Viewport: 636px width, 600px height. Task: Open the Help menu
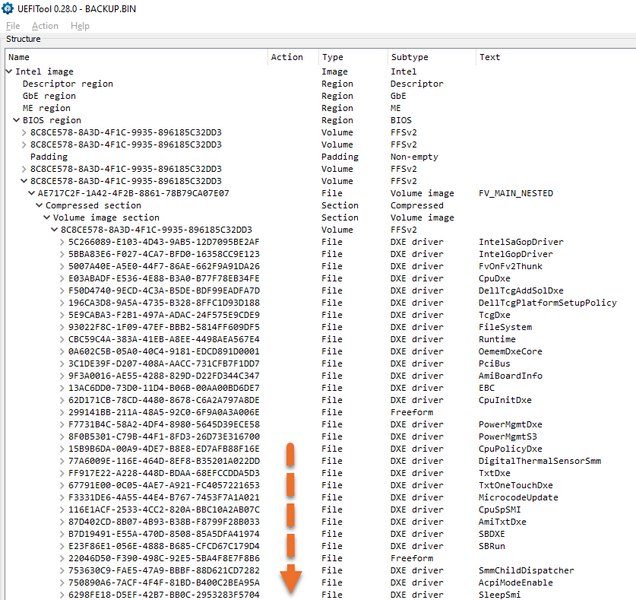click(80, 26)
